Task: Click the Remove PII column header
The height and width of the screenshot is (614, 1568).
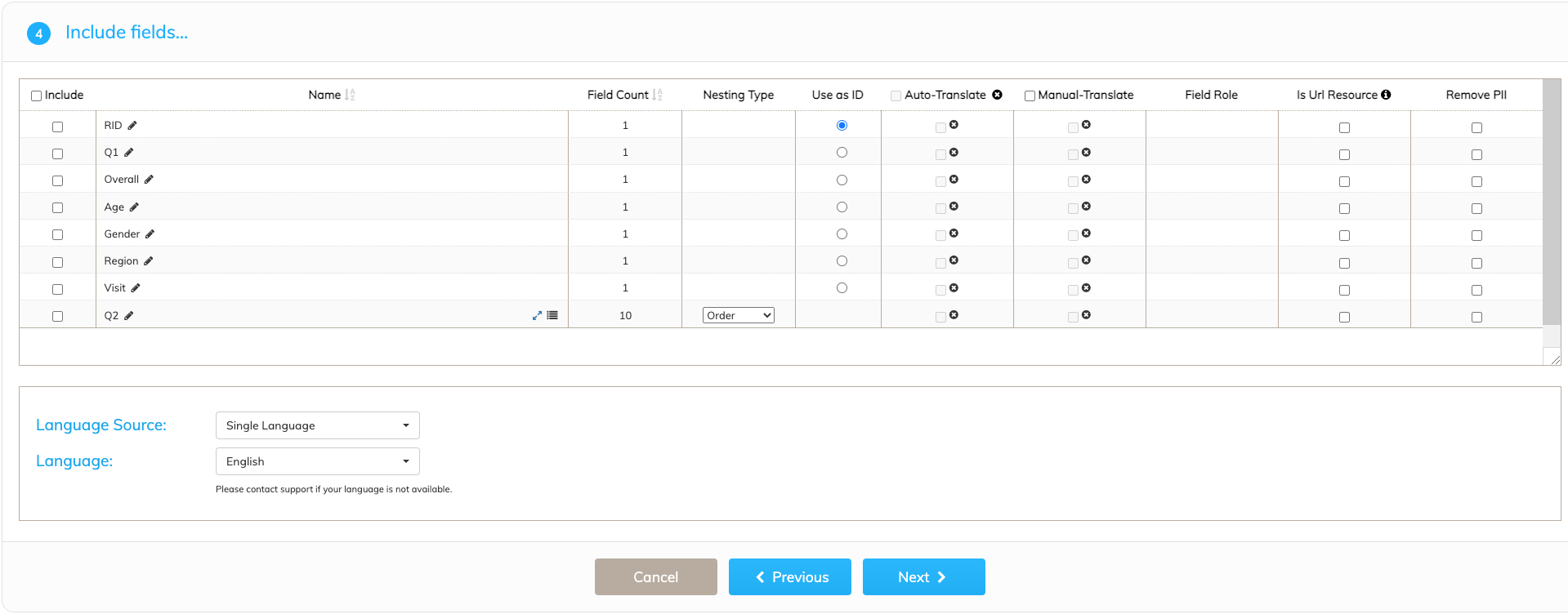Action: coord(1476,95)
